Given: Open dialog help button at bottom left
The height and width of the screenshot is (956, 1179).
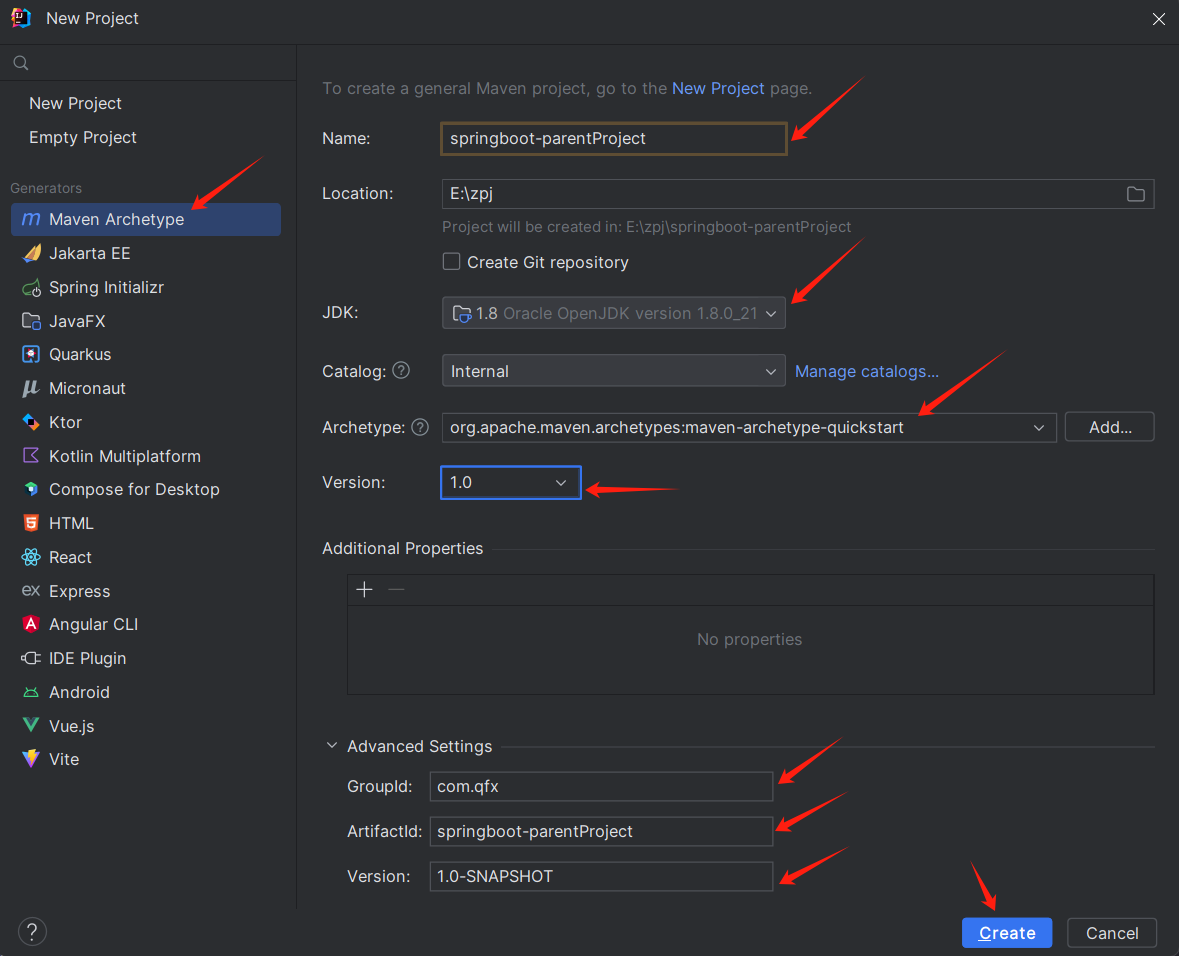Looking at the screenshot, I should point(32,931).
